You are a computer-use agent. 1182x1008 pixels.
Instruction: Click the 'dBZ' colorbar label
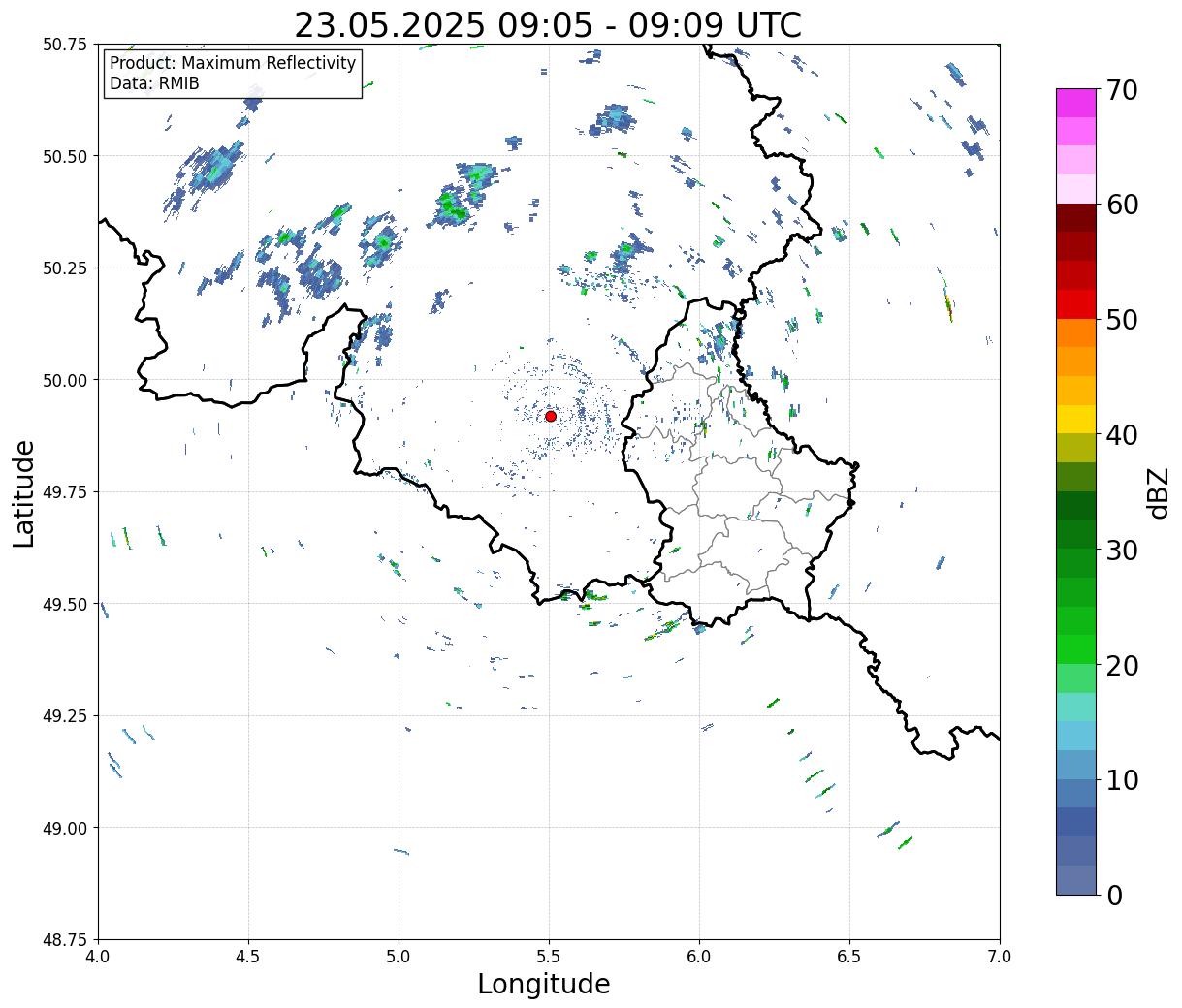(x=1158, y=492)
